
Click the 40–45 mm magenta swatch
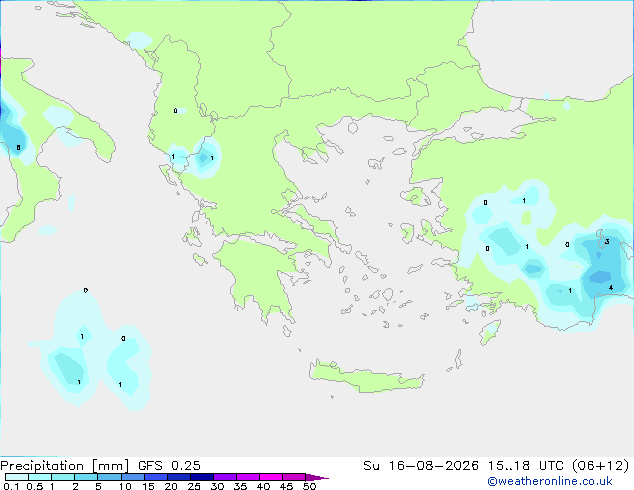click(271, 477)
